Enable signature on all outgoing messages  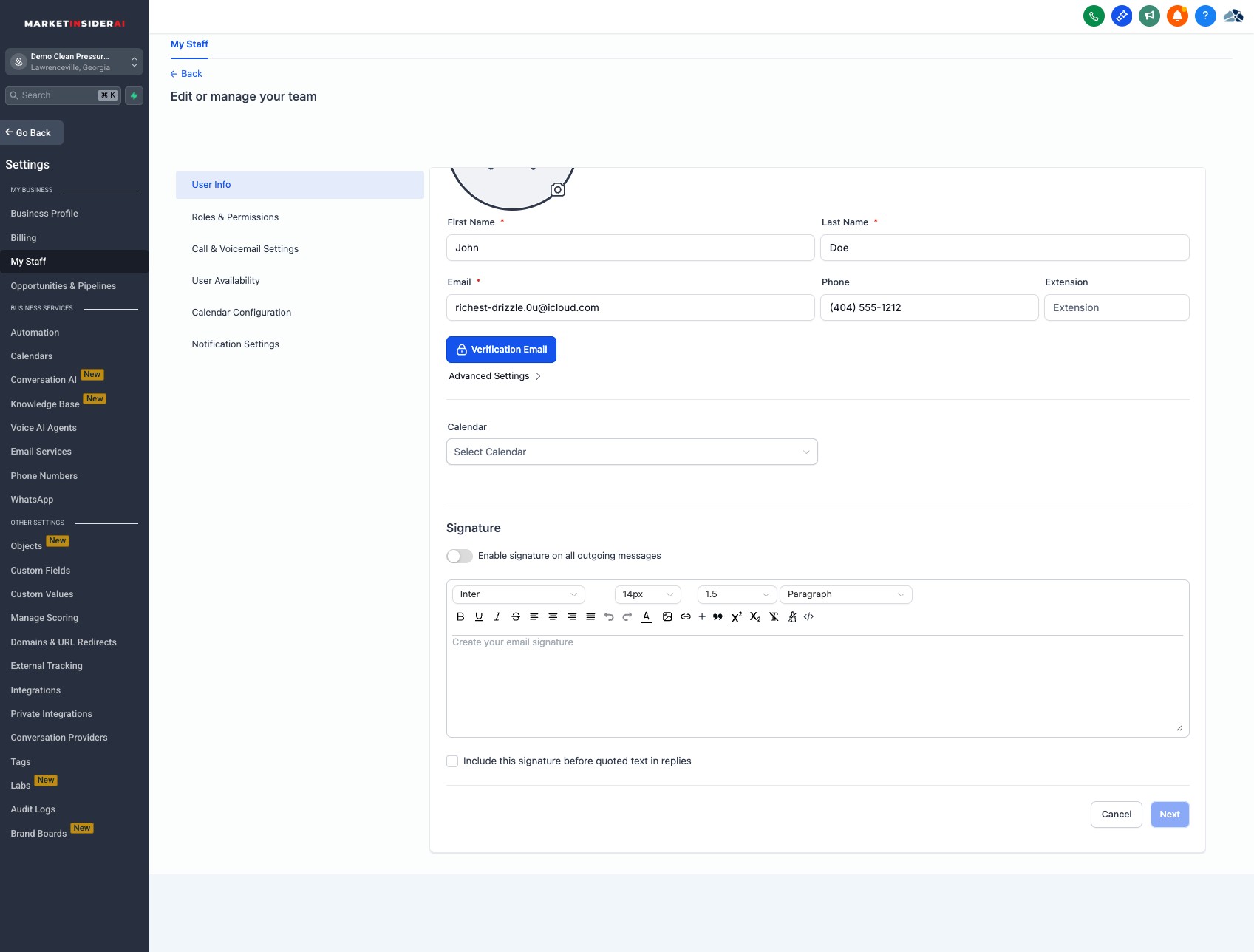(459, 555)
